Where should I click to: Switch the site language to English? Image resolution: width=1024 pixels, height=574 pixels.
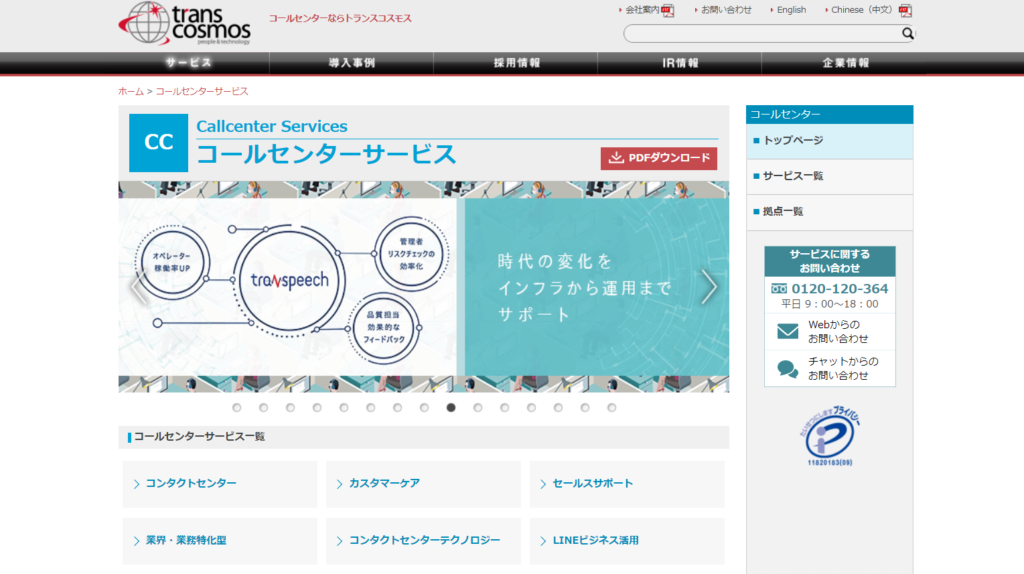pyautogui.click(x=791, y=10)
